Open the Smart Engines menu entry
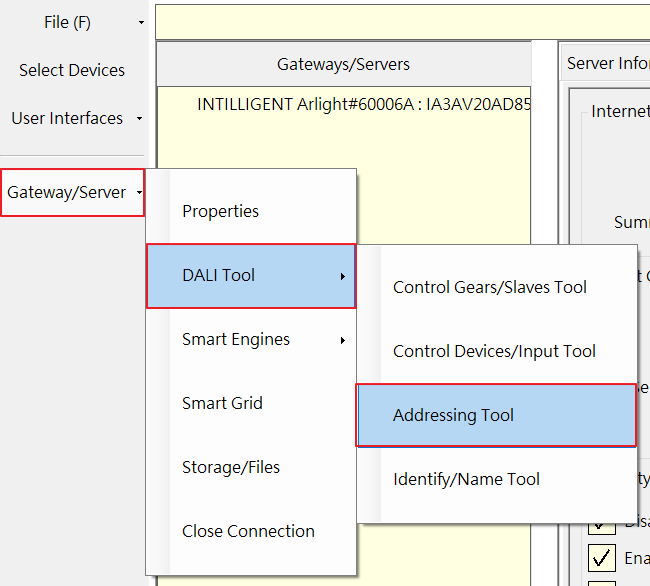 (x=236, y=339)
